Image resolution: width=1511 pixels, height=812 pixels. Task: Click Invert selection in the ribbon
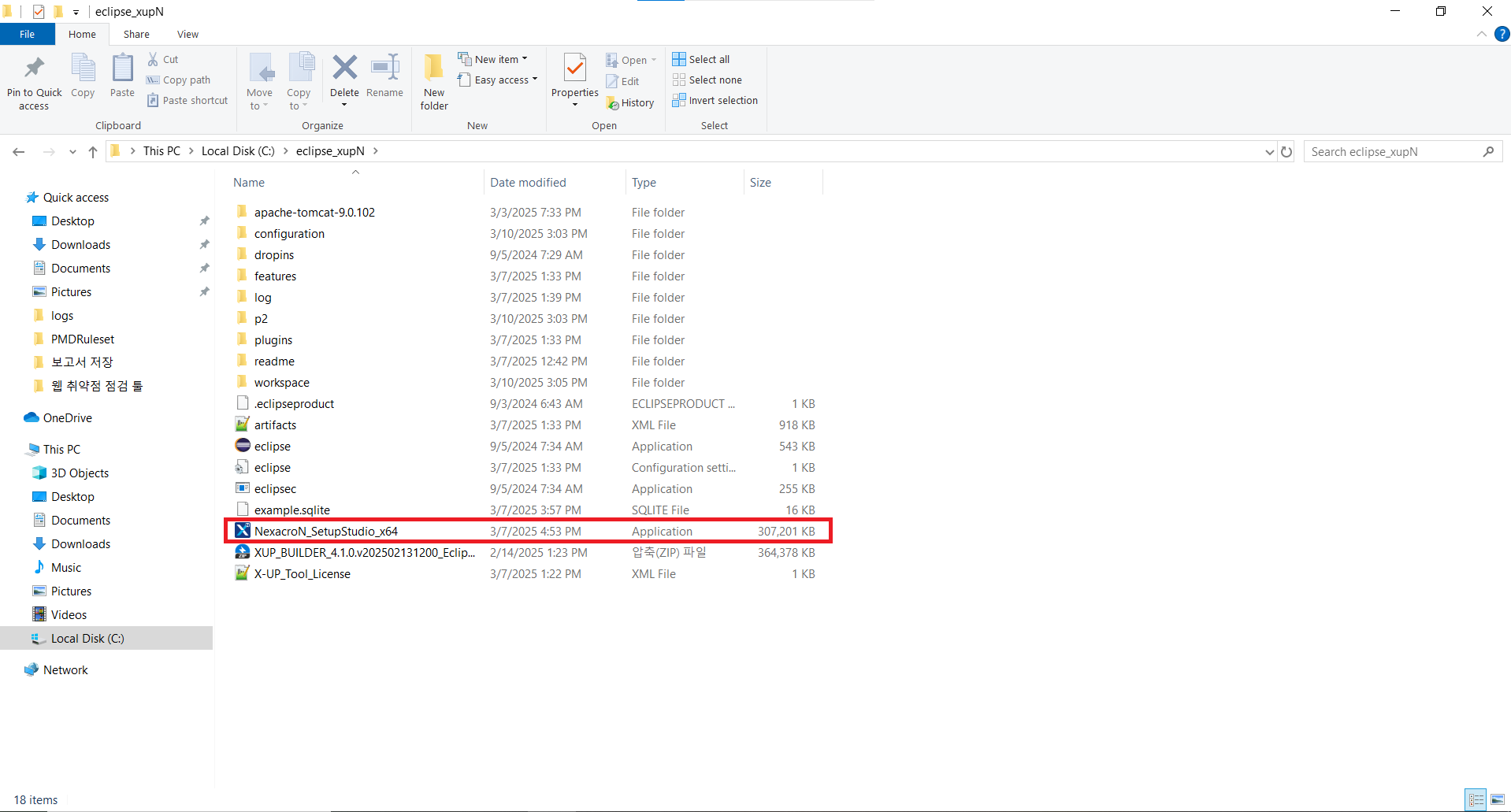click(x=715, y=100)
